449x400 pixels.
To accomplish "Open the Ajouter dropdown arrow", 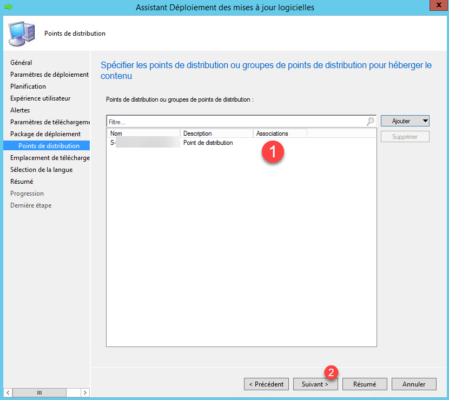I will pyautogui.click(x=425, y=121).
